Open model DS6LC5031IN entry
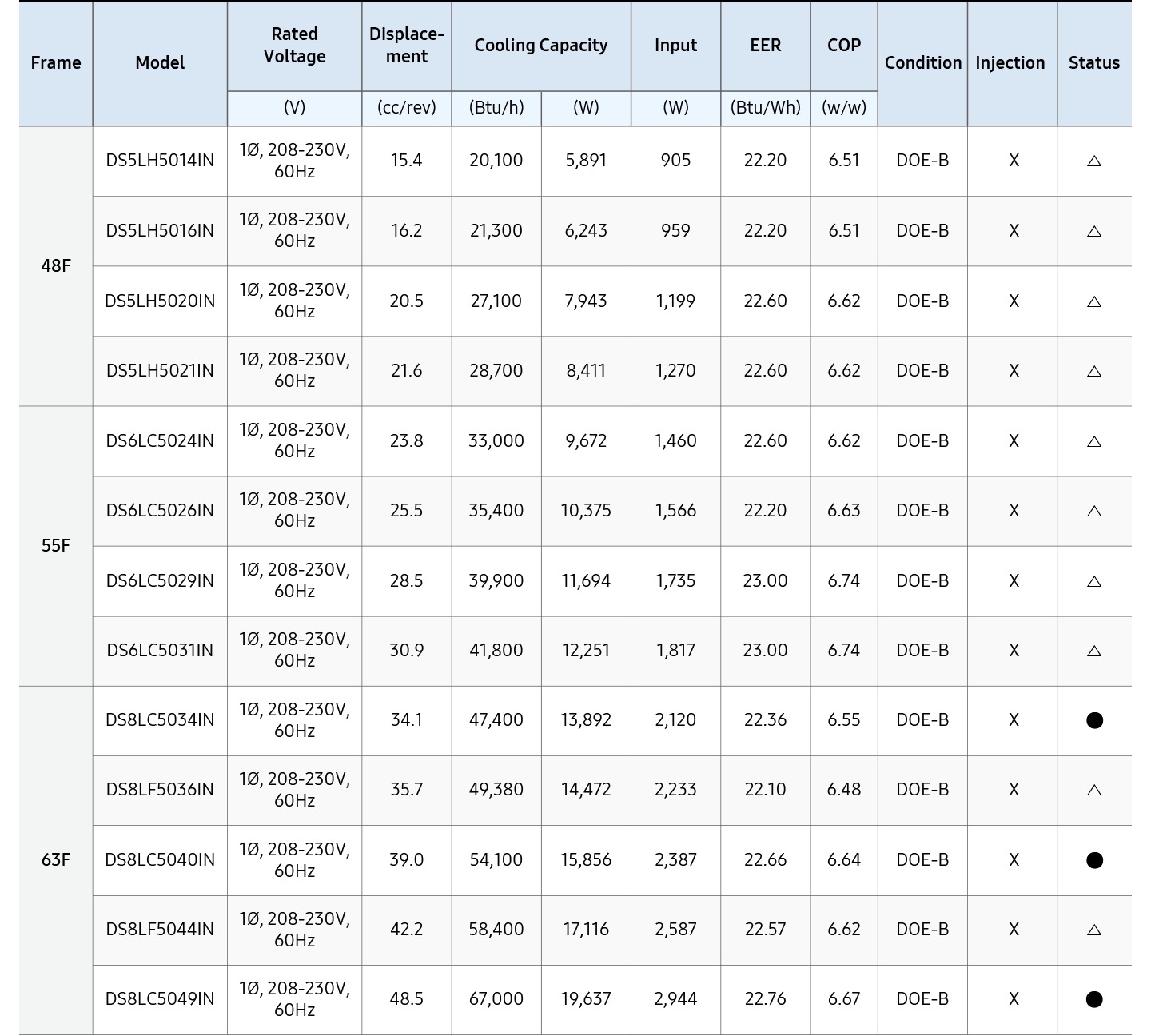 pos(160,651)
